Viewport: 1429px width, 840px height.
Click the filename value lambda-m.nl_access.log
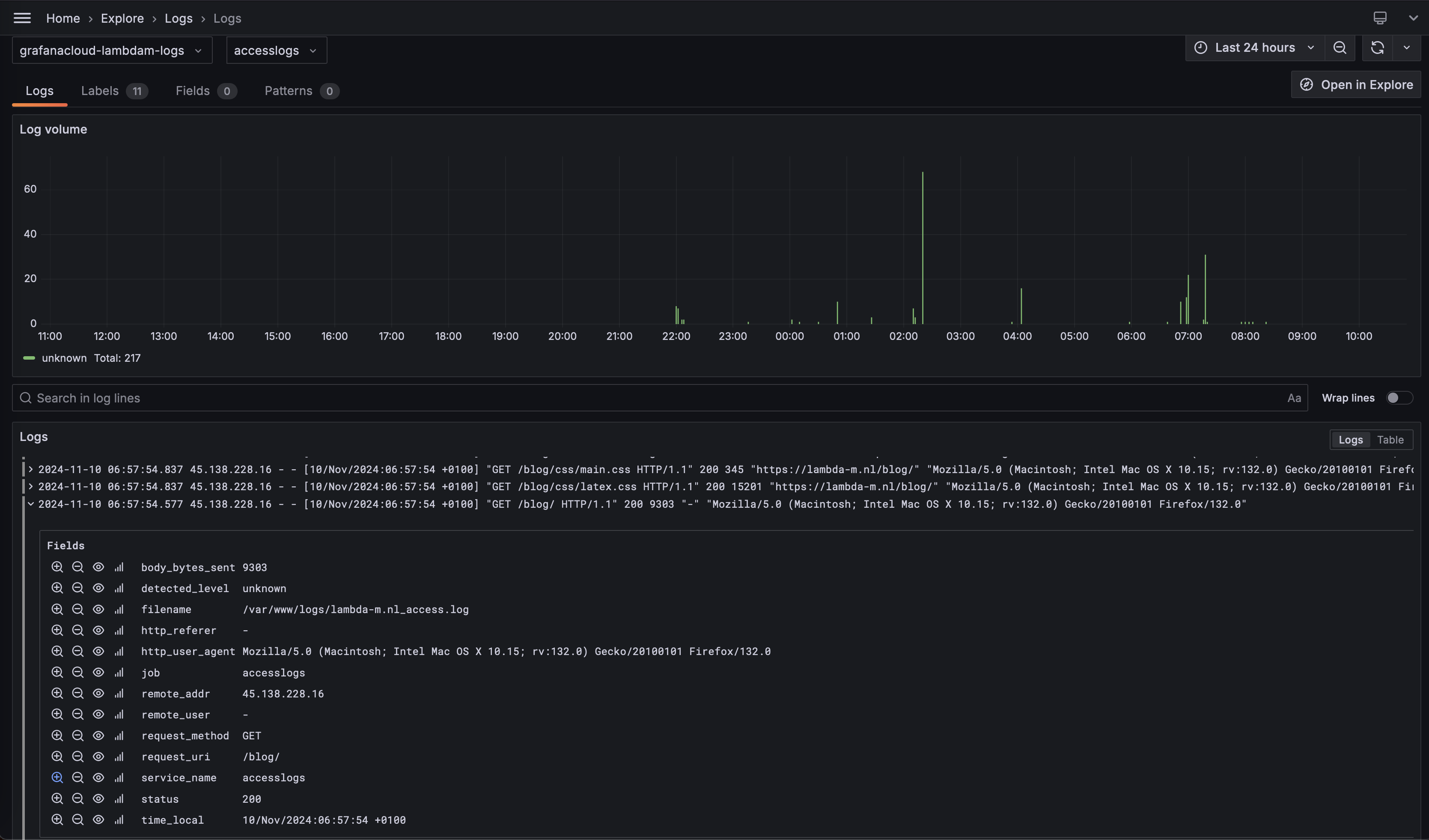[356, 609]
